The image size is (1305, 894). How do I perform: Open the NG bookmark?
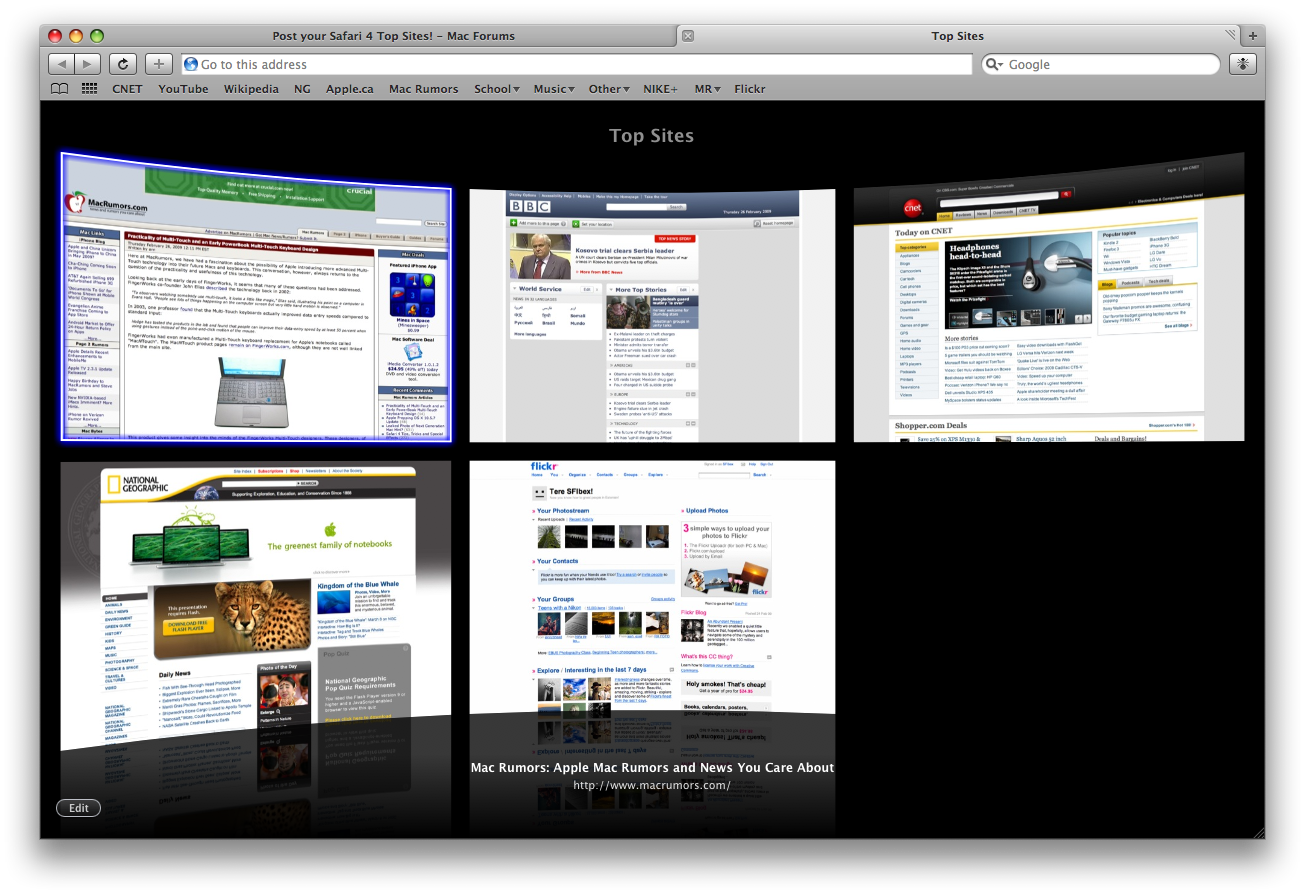tap(302, 89)
